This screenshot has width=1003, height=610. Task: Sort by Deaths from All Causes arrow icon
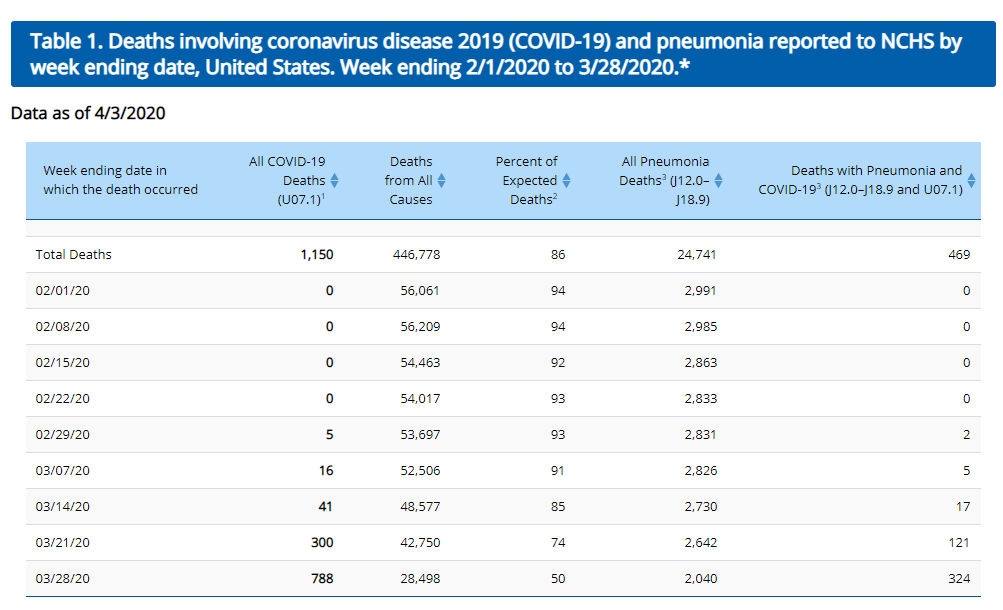pos(441,181)
